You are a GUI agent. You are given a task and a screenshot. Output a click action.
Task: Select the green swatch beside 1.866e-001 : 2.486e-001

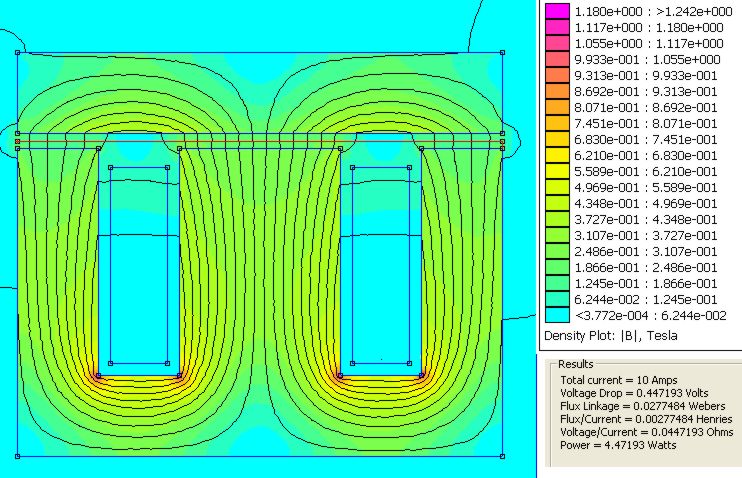coord(558,268)
